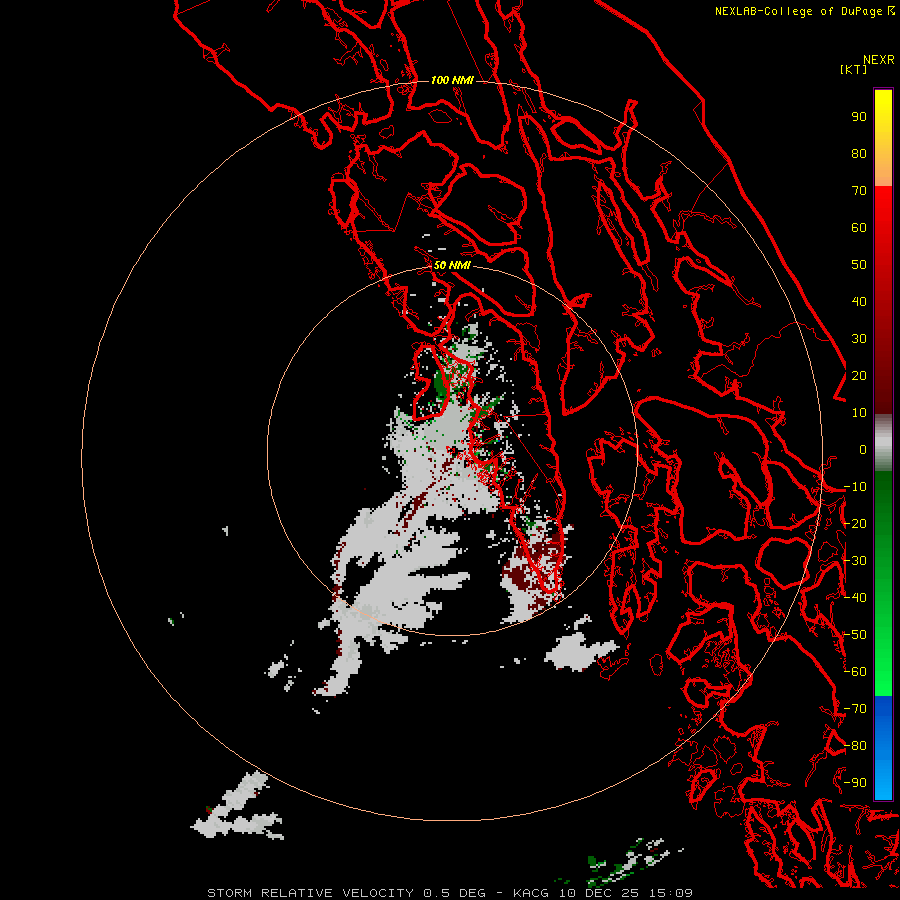
Task: Click the -20 value on the velocity scale
Action: (855, 524)
